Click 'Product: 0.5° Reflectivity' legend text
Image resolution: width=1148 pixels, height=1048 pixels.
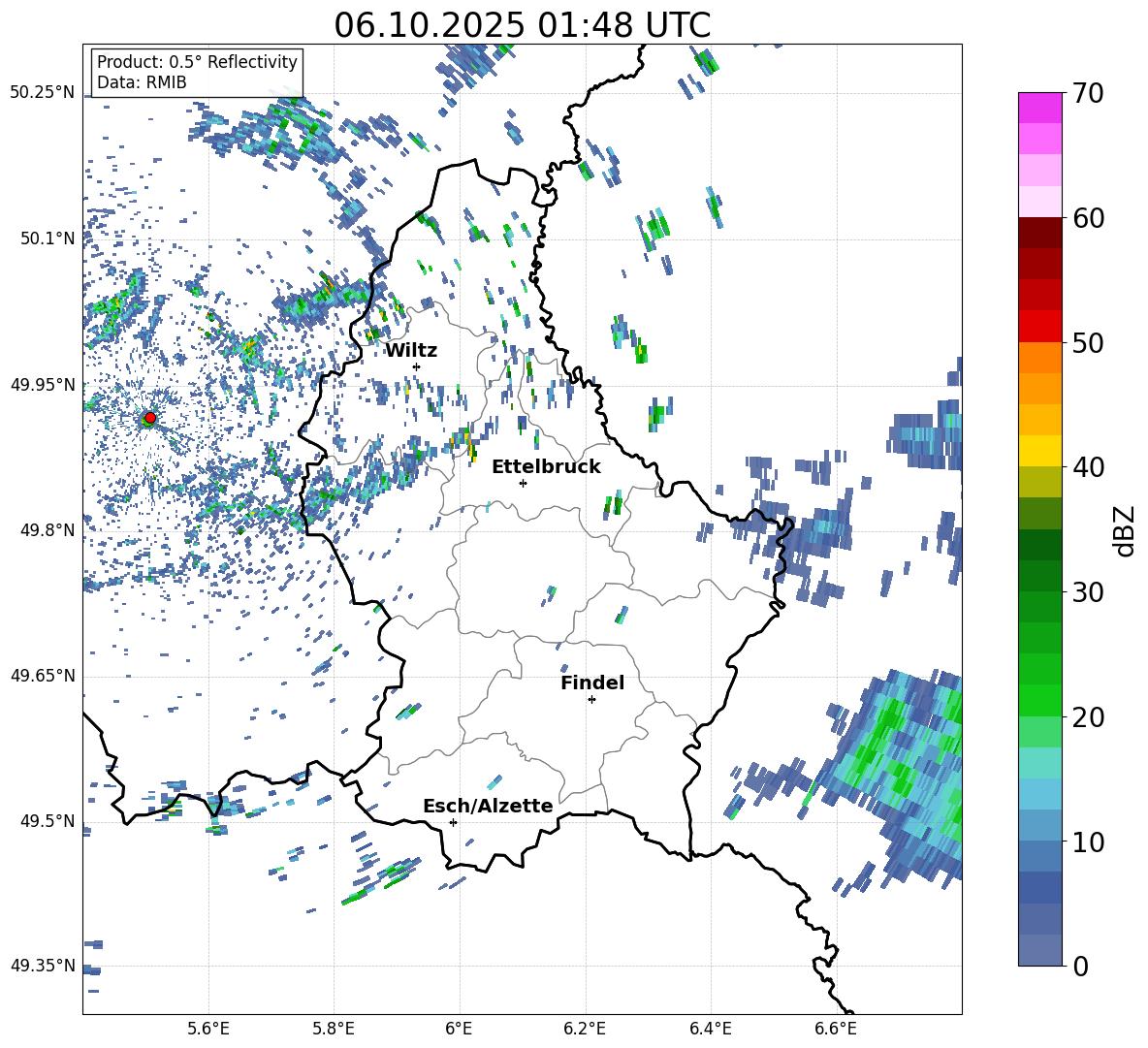tap(197, 61)
